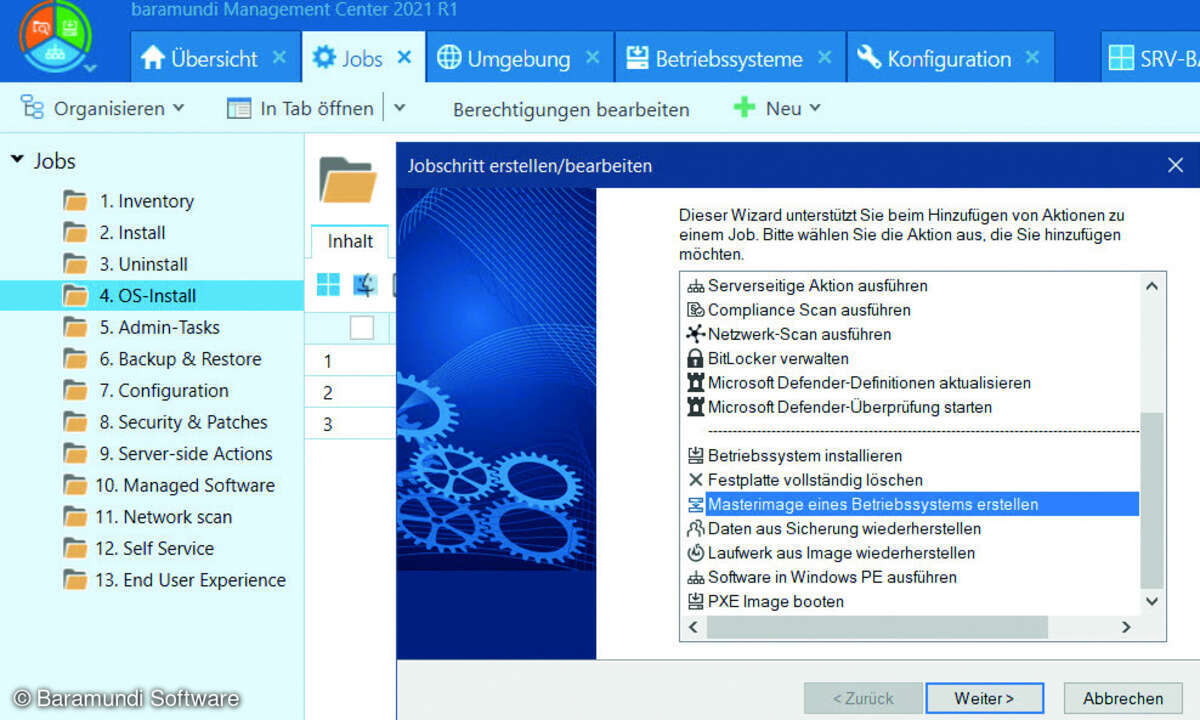
Task: Open the baramundi application logo menu
Action: (54, 38)
